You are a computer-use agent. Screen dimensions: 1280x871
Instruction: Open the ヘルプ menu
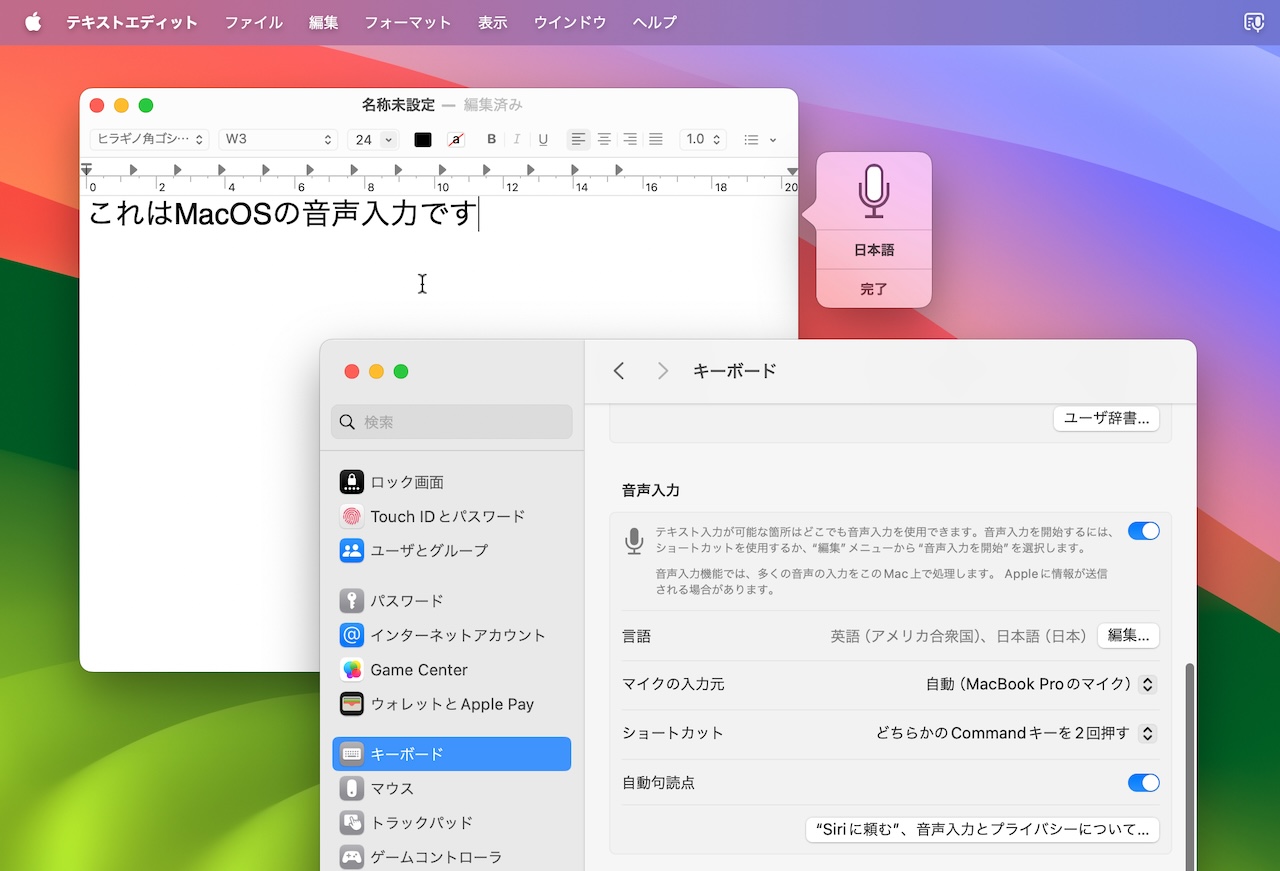pos(654,22)
